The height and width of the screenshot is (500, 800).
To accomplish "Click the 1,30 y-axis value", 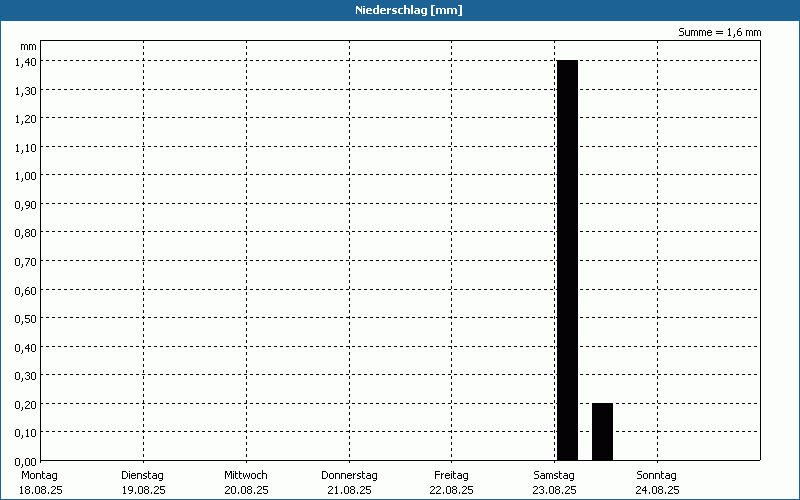I will click(x=26, y=91).
